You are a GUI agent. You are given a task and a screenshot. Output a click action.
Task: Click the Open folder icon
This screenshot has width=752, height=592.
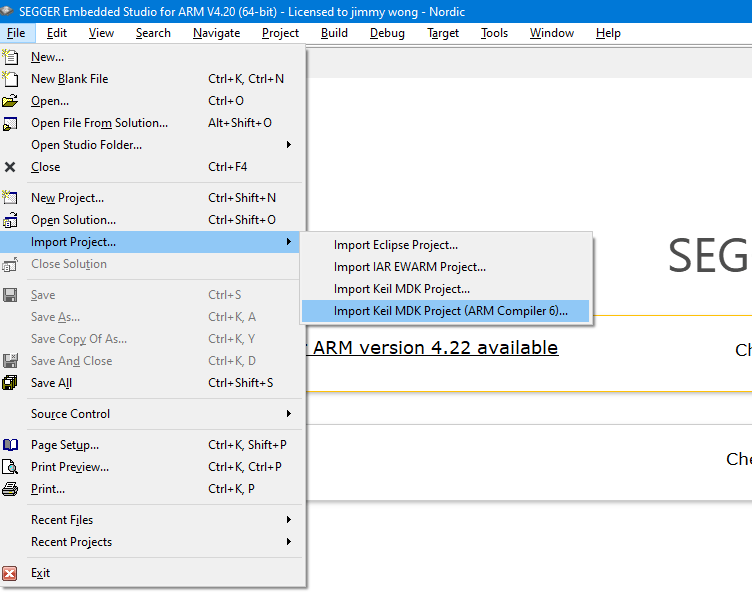11,101
